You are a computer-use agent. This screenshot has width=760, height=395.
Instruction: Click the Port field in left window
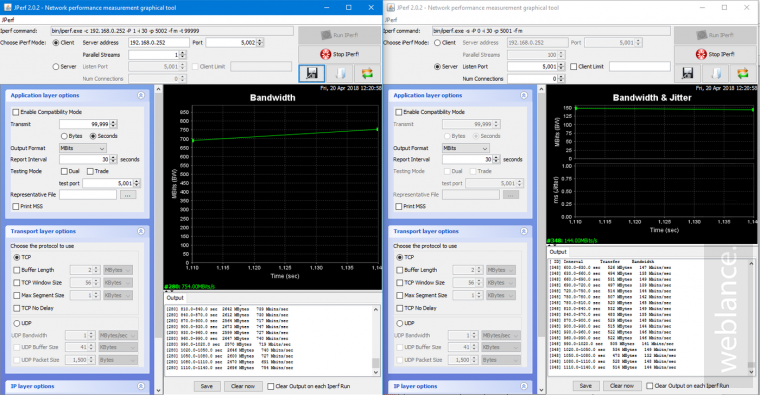click(x=231, y=43)
